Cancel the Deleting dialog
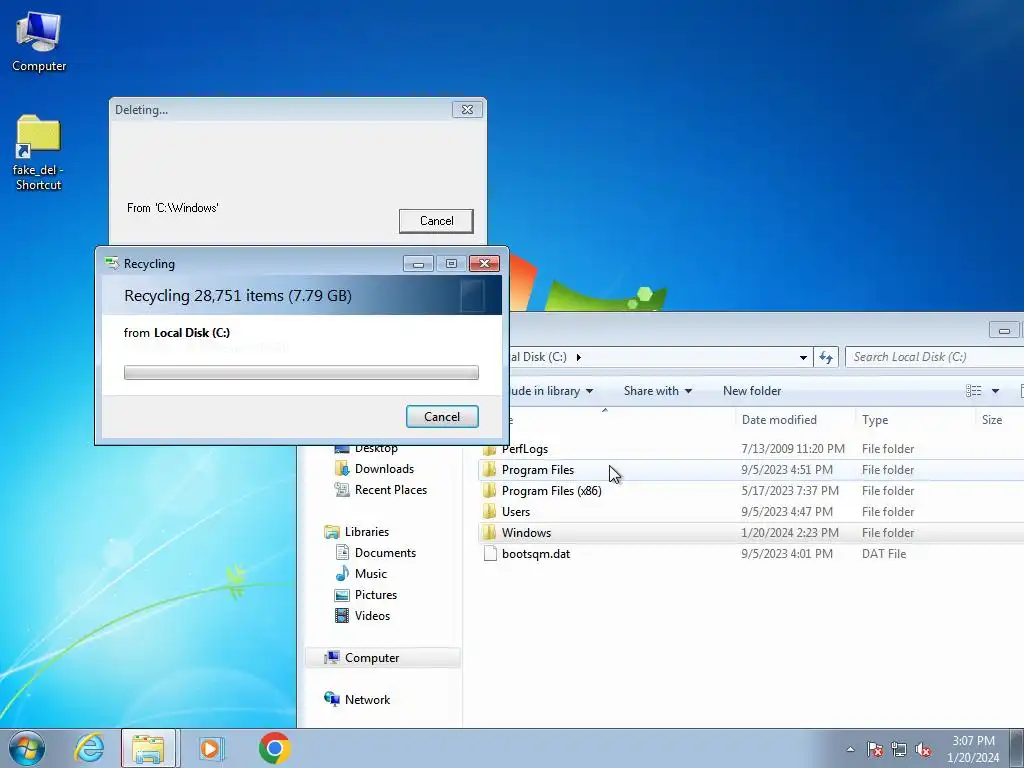 [436, 221]
